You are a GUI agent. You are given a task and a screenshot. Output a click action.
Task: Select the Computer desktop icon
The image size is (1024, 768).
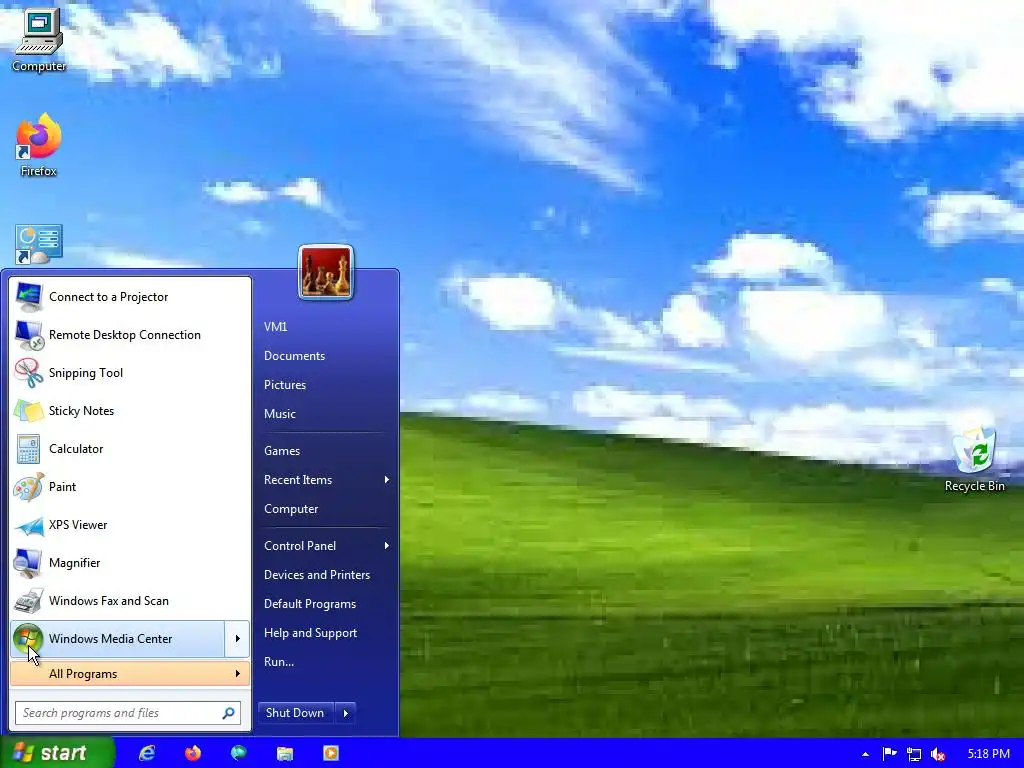pyautogui.click(x=39, y=40)
